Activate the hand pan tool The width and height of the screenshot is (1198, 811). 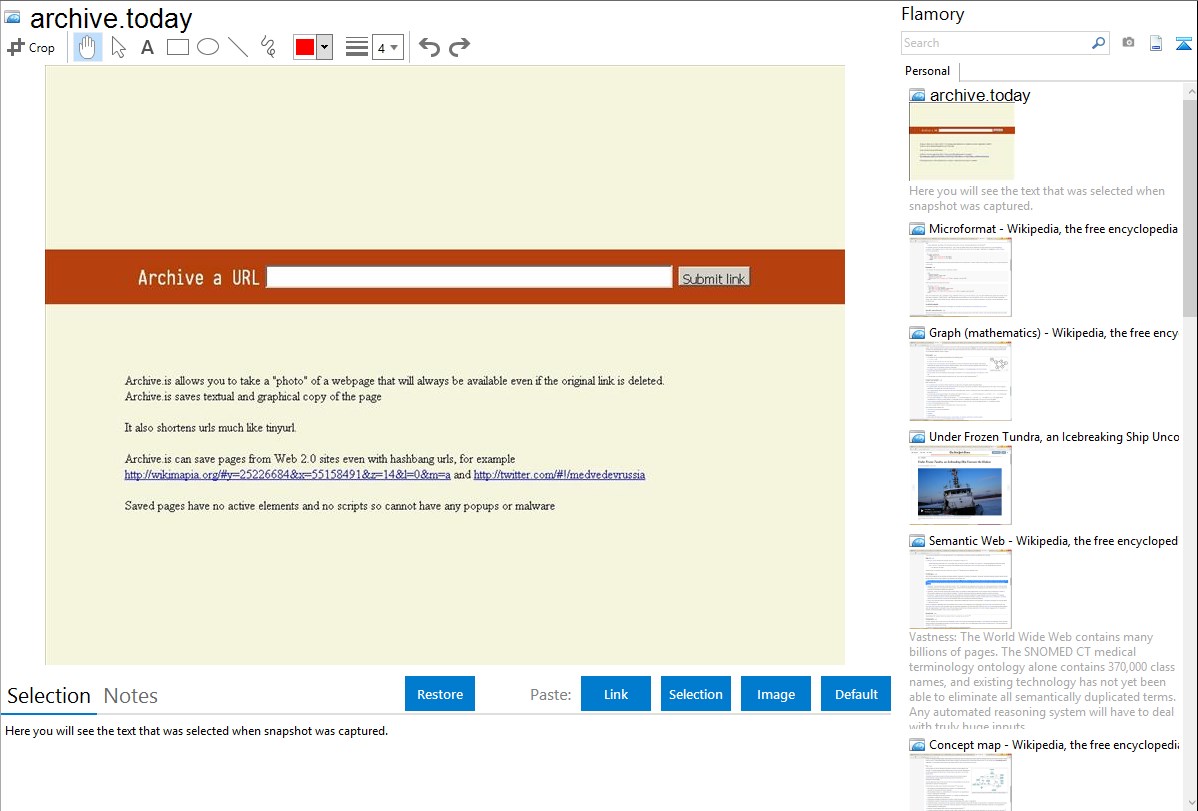click(x=87, y=47)
